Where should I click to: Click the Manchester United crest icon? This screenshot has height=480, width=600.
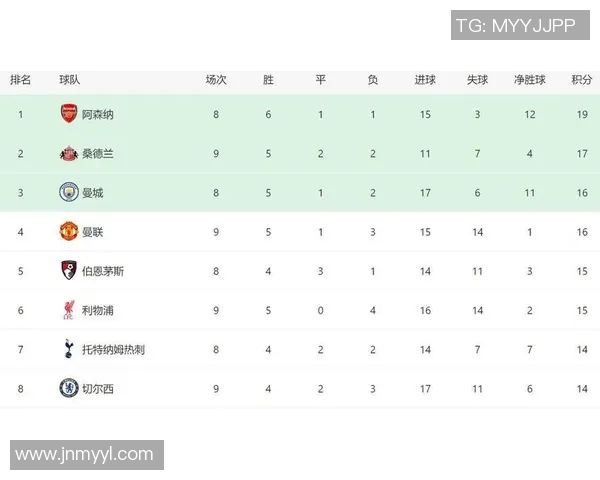(x=68, y=231)
